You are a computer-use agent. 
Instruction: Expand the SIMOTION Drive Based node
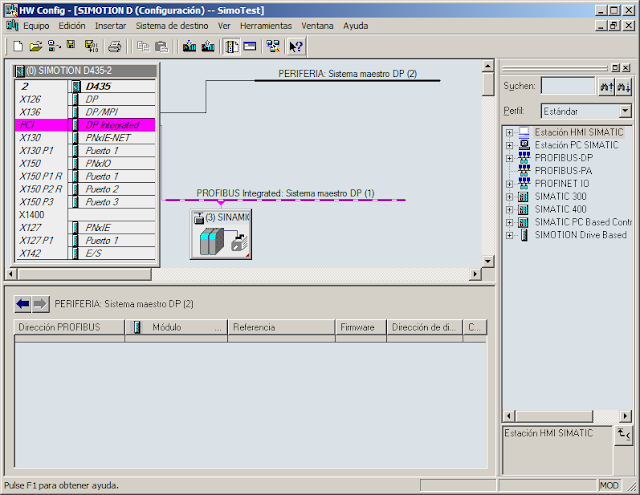tap(509, 235)
